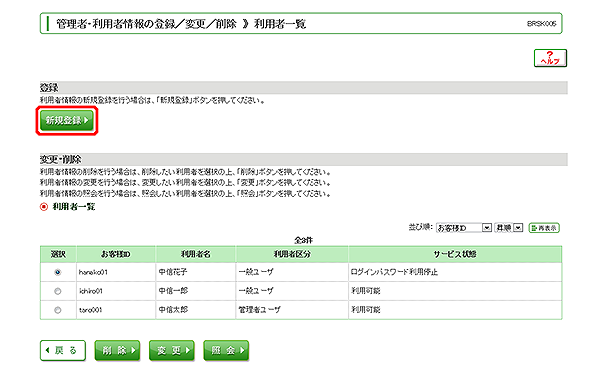This screenshot has width=600, height=374.
Task: Click the 変更 change button
Action: (171, 351)
